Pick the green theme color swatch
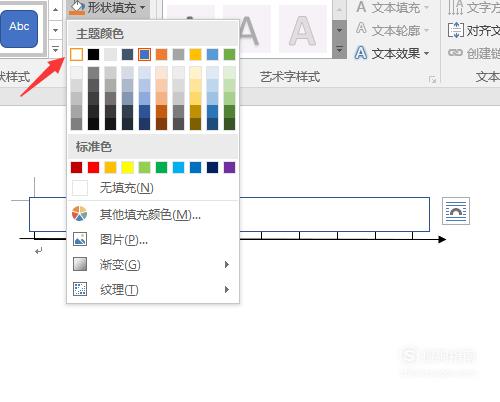 coord(229,54)
